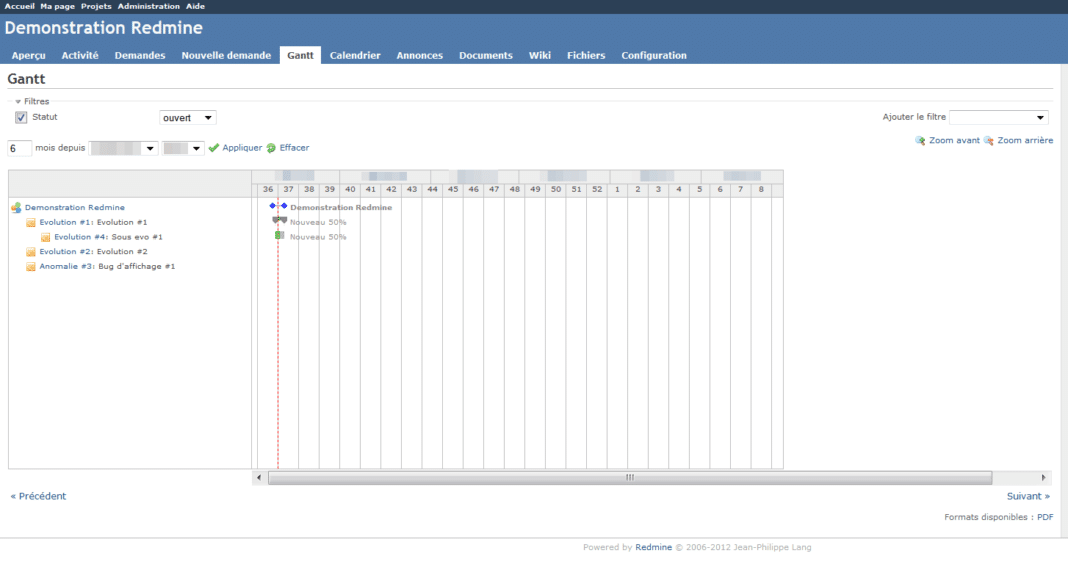Click the Effacer link
The height and width of the screenshot is (567, 1068).
(294, 148)
